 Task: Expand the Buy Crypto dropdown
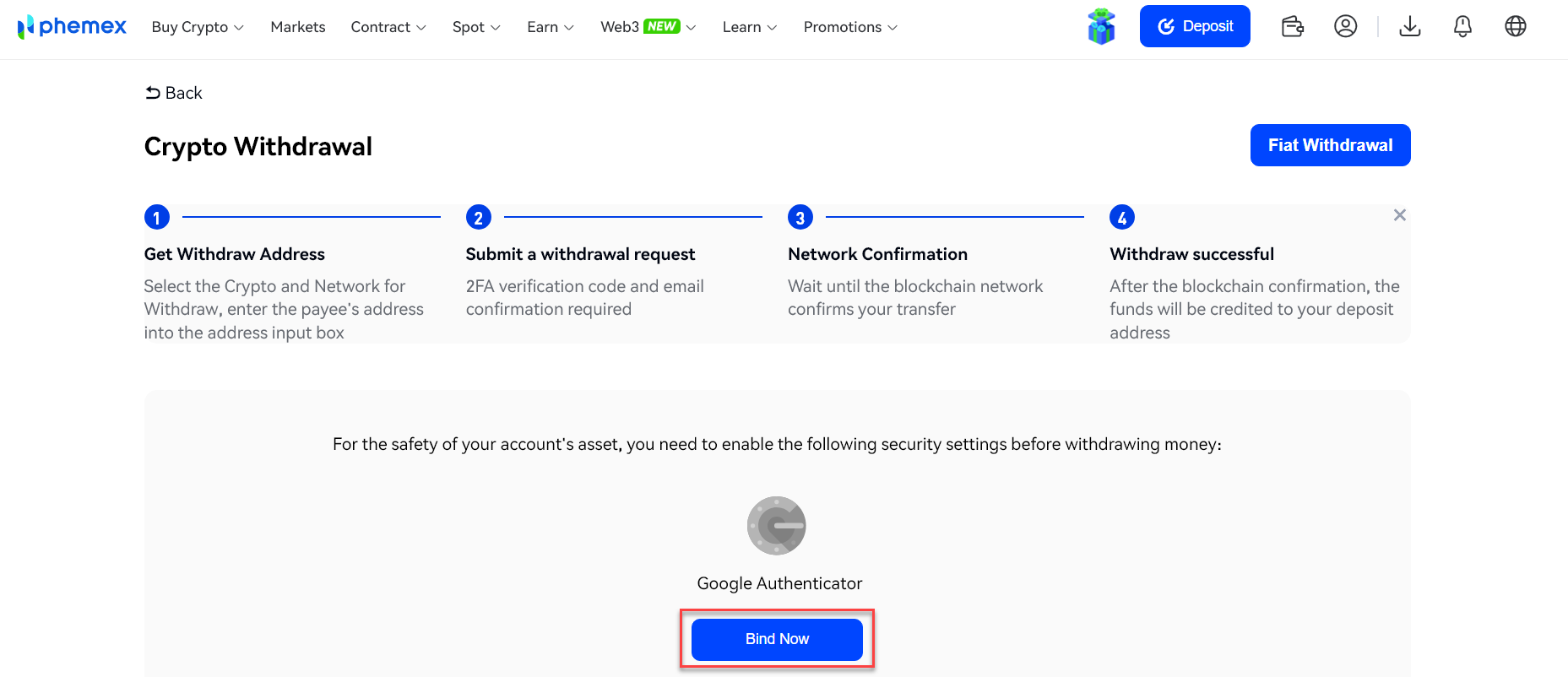[198, 27]
